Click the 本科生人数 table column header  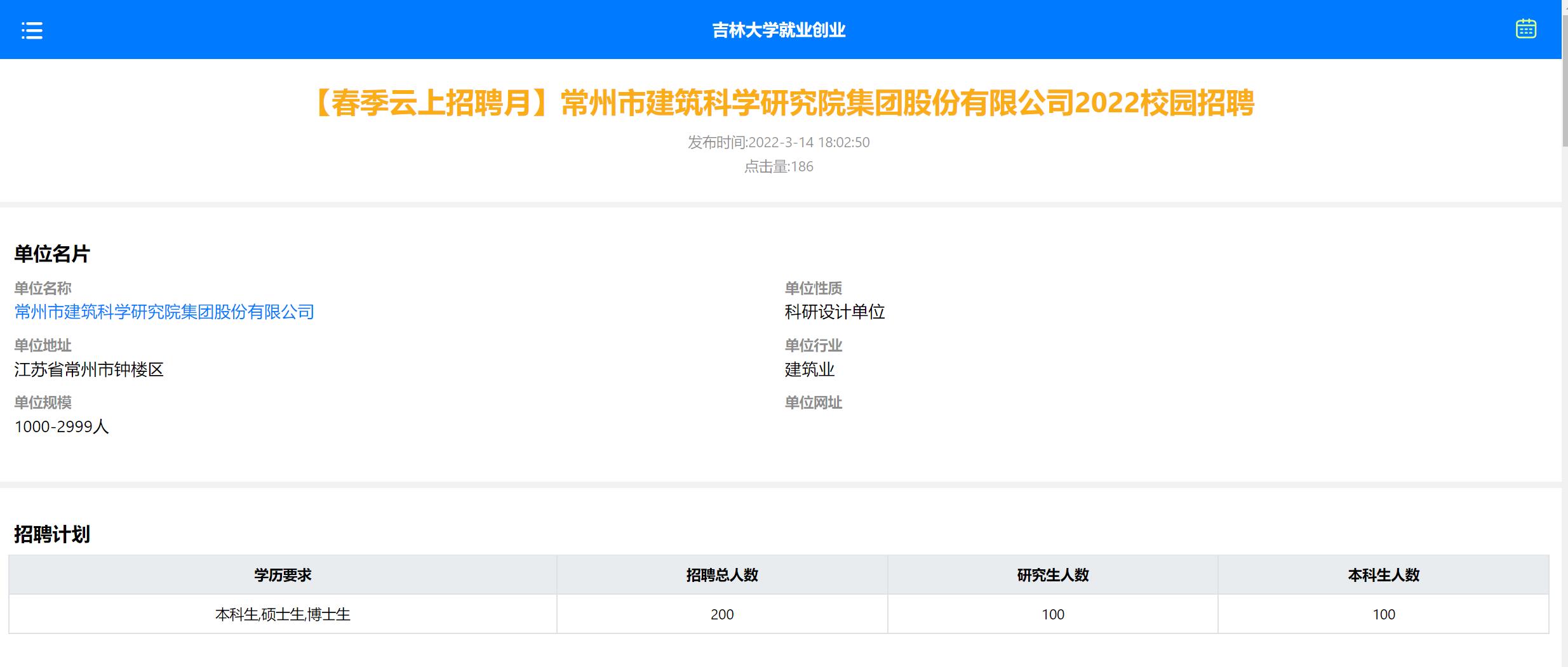coord(1383,575)
